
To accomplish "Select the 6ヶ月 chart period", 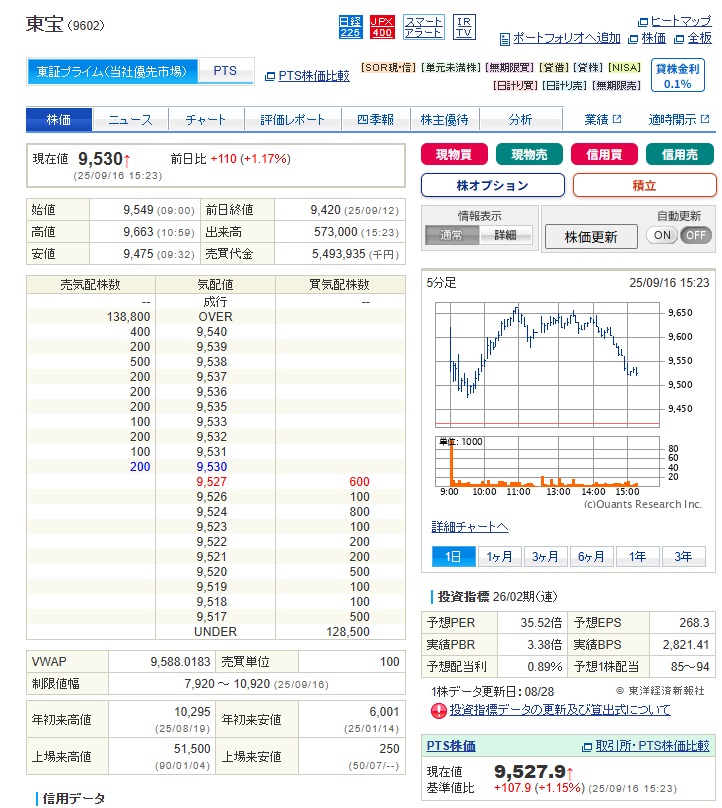I will 591,557.
